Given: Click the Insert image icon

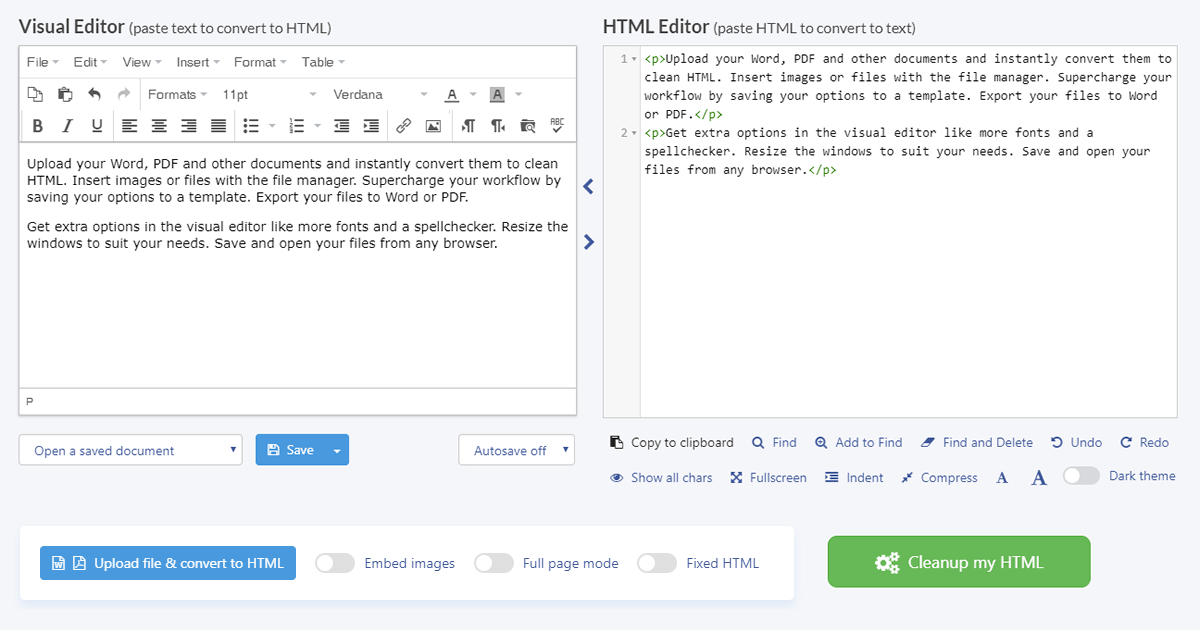Looking at the screenshot, I should pos(433,125).
